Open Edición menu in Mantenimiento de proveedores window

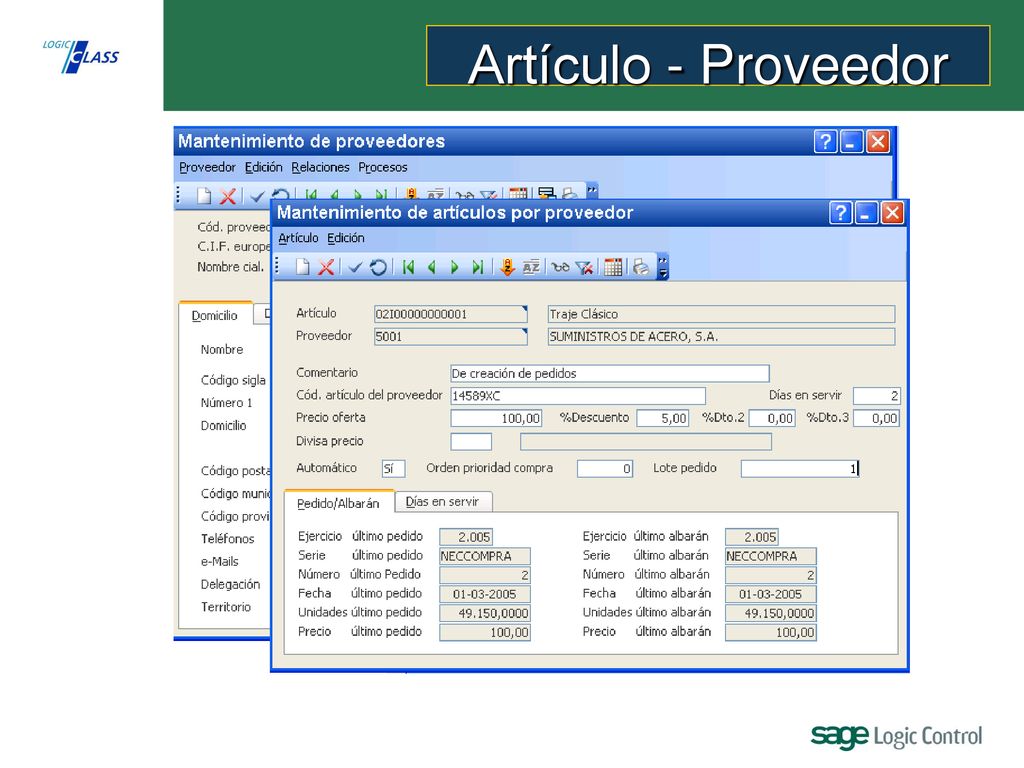[x=263, y=167]
